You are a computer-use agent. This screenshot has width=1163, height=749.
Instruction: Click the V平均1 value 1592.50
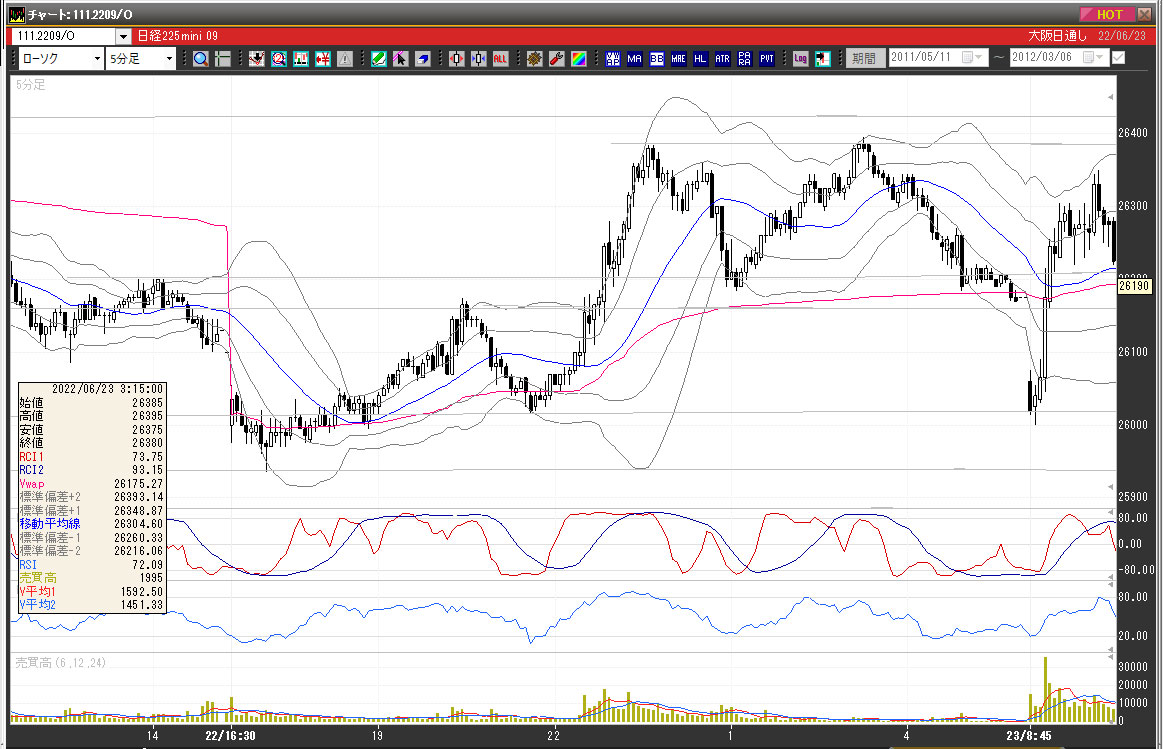point(142,592)
